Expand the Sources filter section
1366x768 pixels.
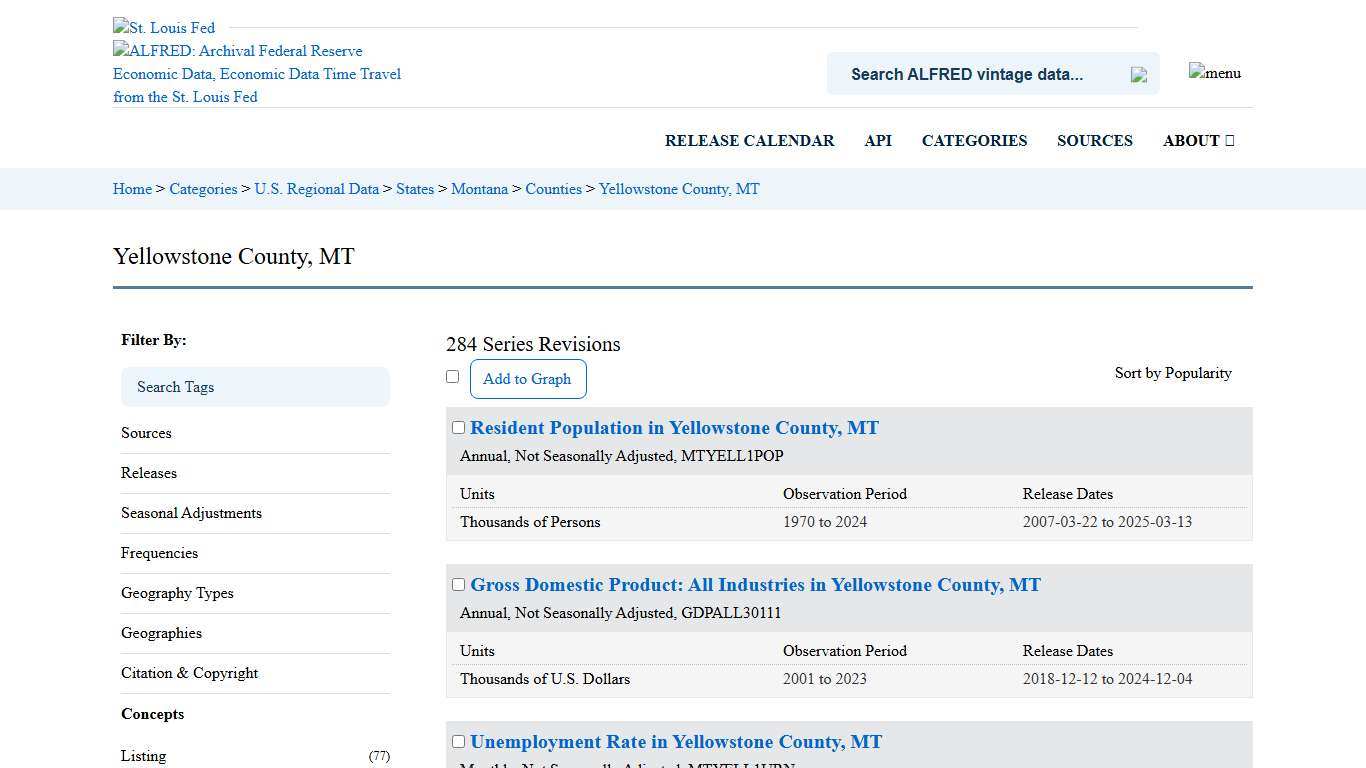146,432
